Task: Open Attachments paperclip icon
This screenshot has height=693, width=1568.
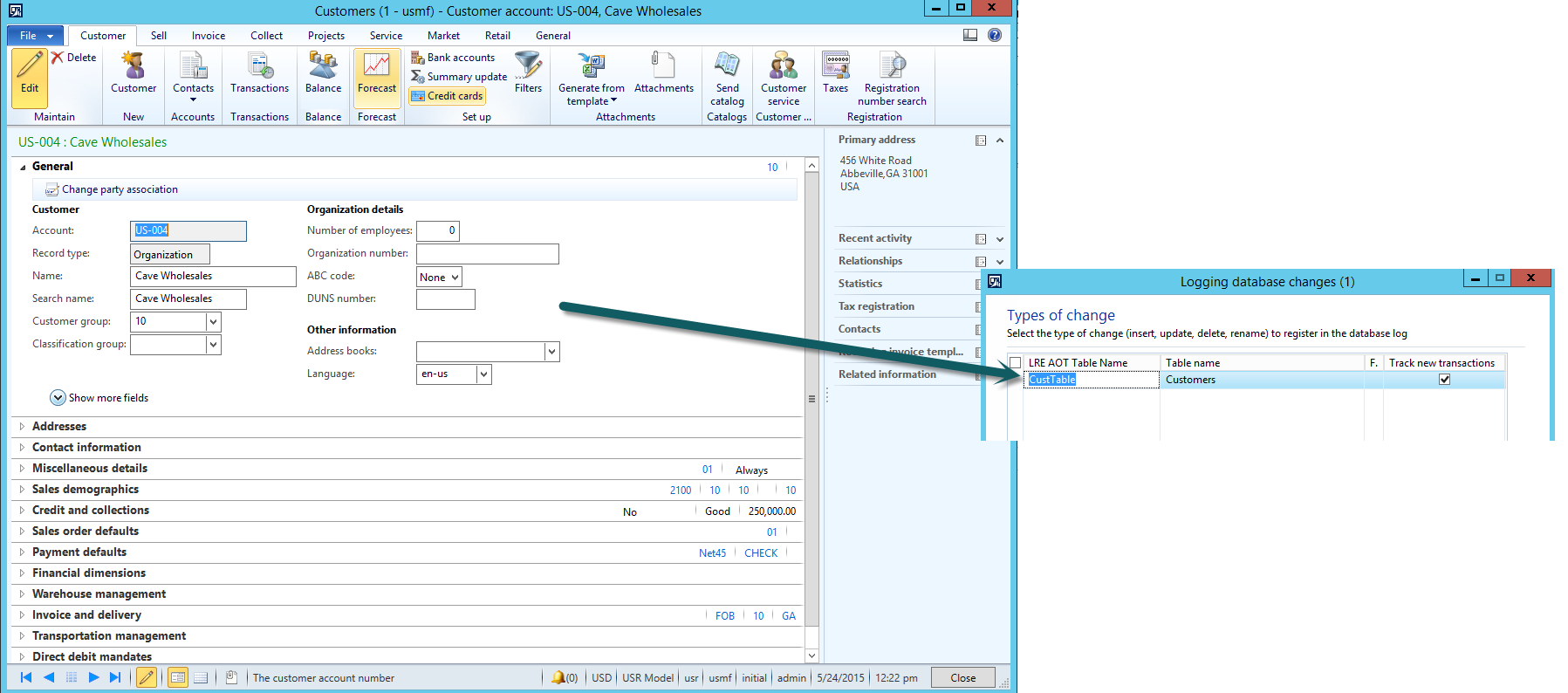Action: 663,68
